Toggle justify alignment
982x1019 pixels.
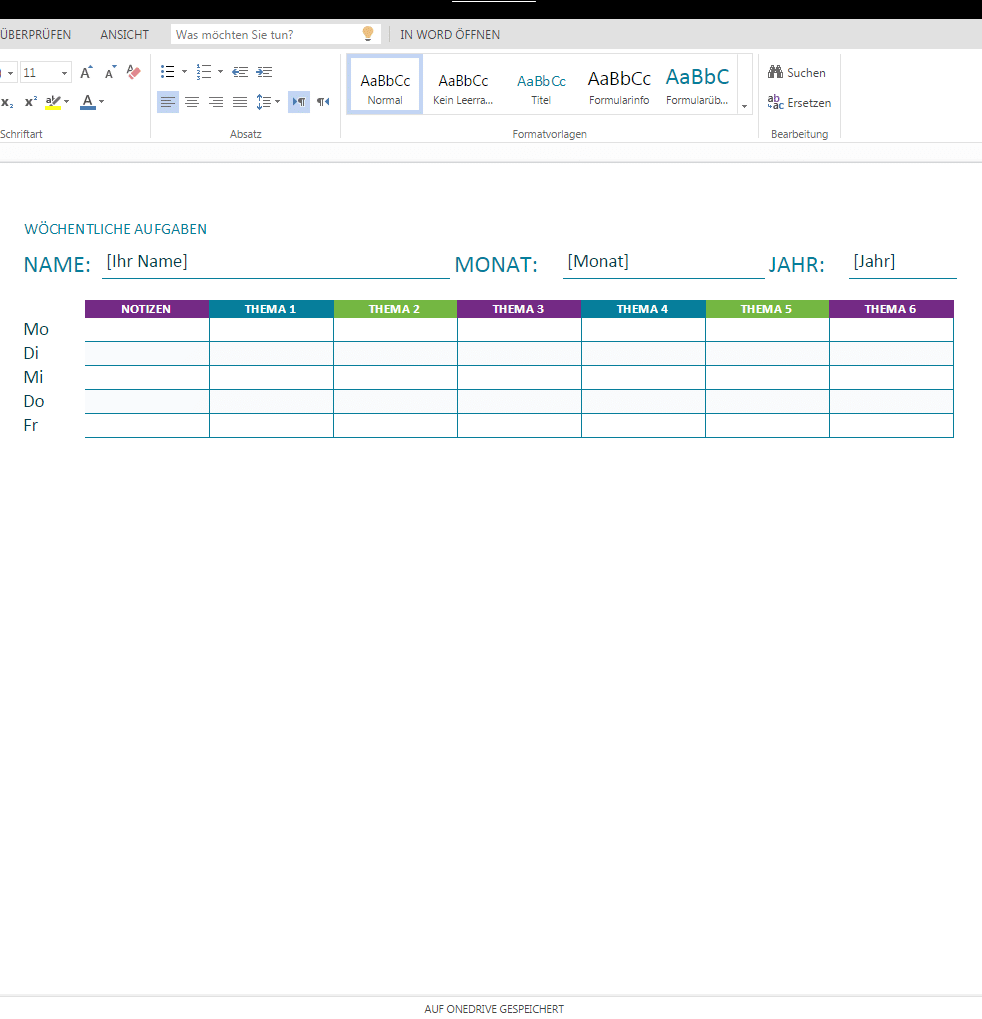(x=240, y=101)
